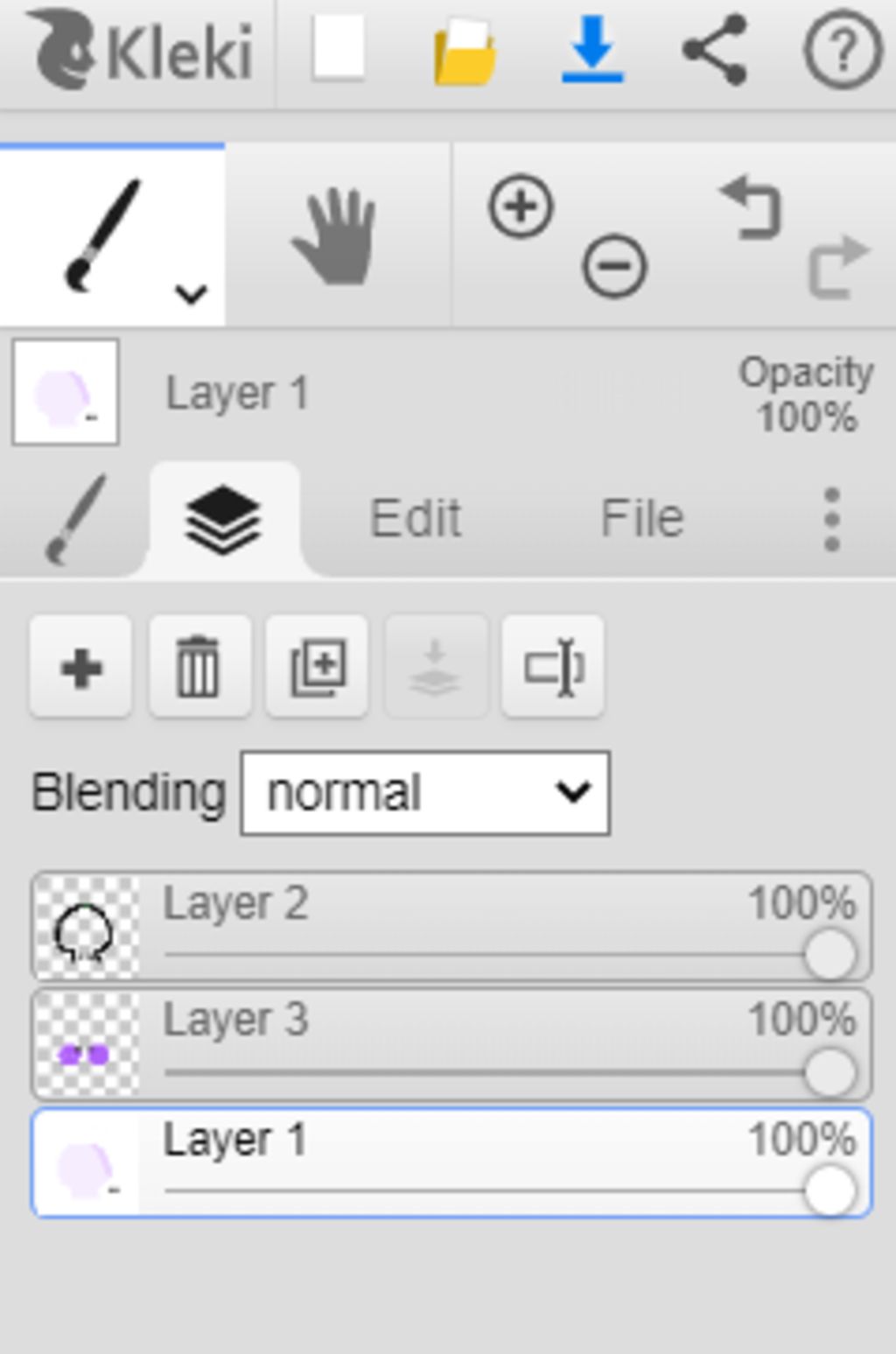This screenshot has height=1354, width=896.
Task: Select the Brush tool
Action: pos(103,235)
